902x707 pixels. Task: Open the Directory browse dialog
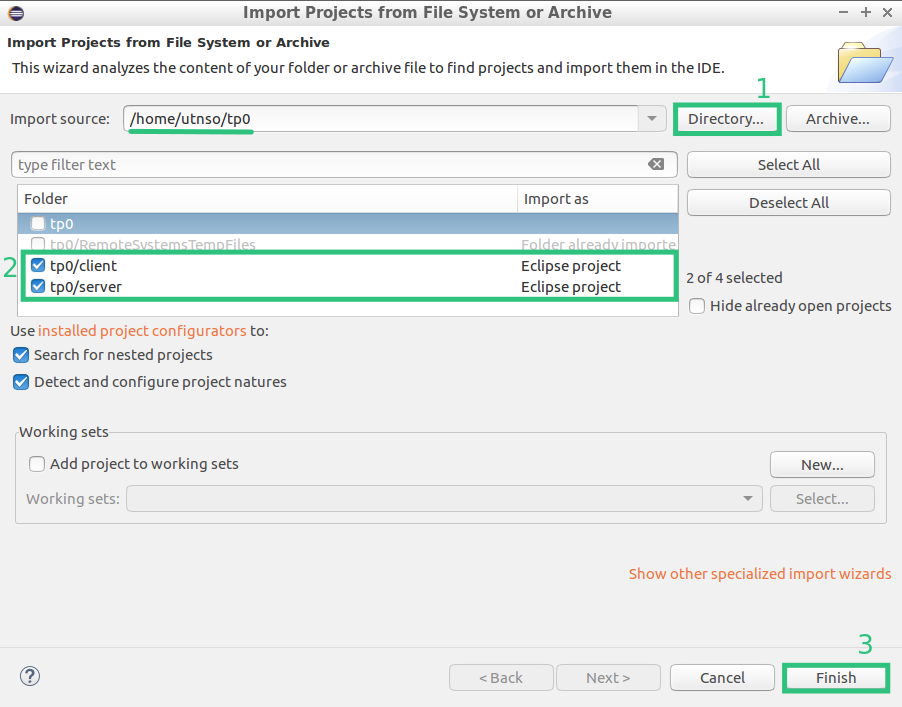click(x=727, y=118)
